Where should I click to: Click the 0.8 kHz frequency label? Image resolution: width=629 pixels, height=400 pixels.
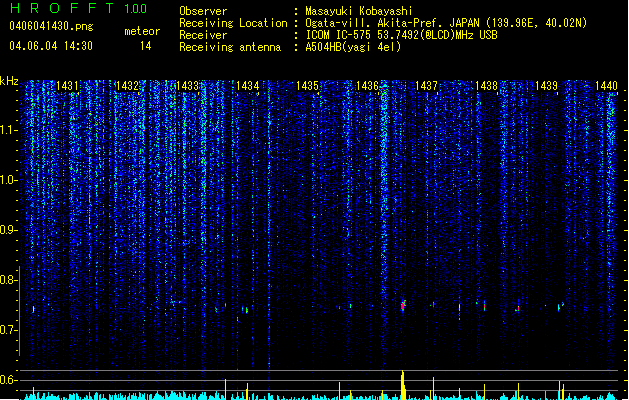[8, 280]
